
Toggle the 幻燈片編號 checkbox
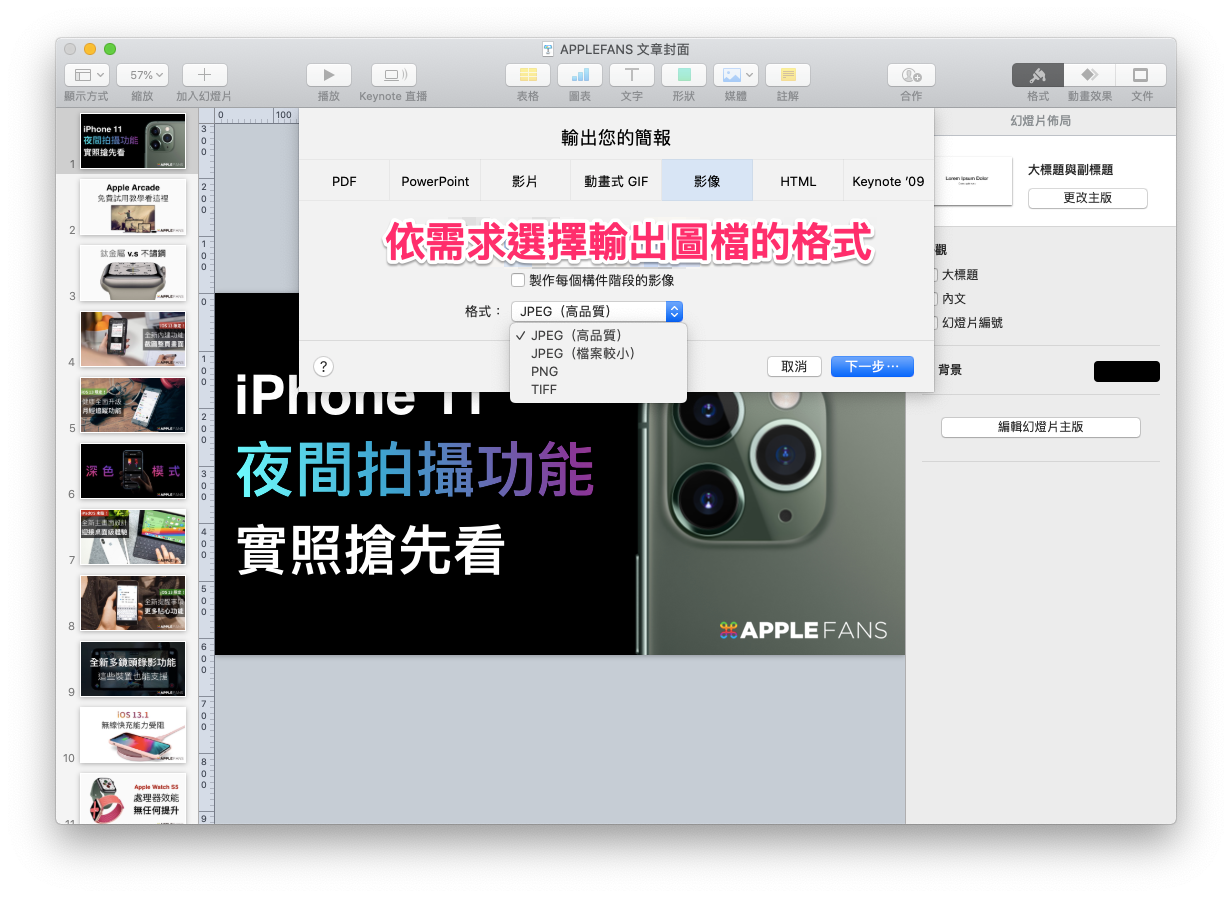pyautogui.click(x=933, y=323)
